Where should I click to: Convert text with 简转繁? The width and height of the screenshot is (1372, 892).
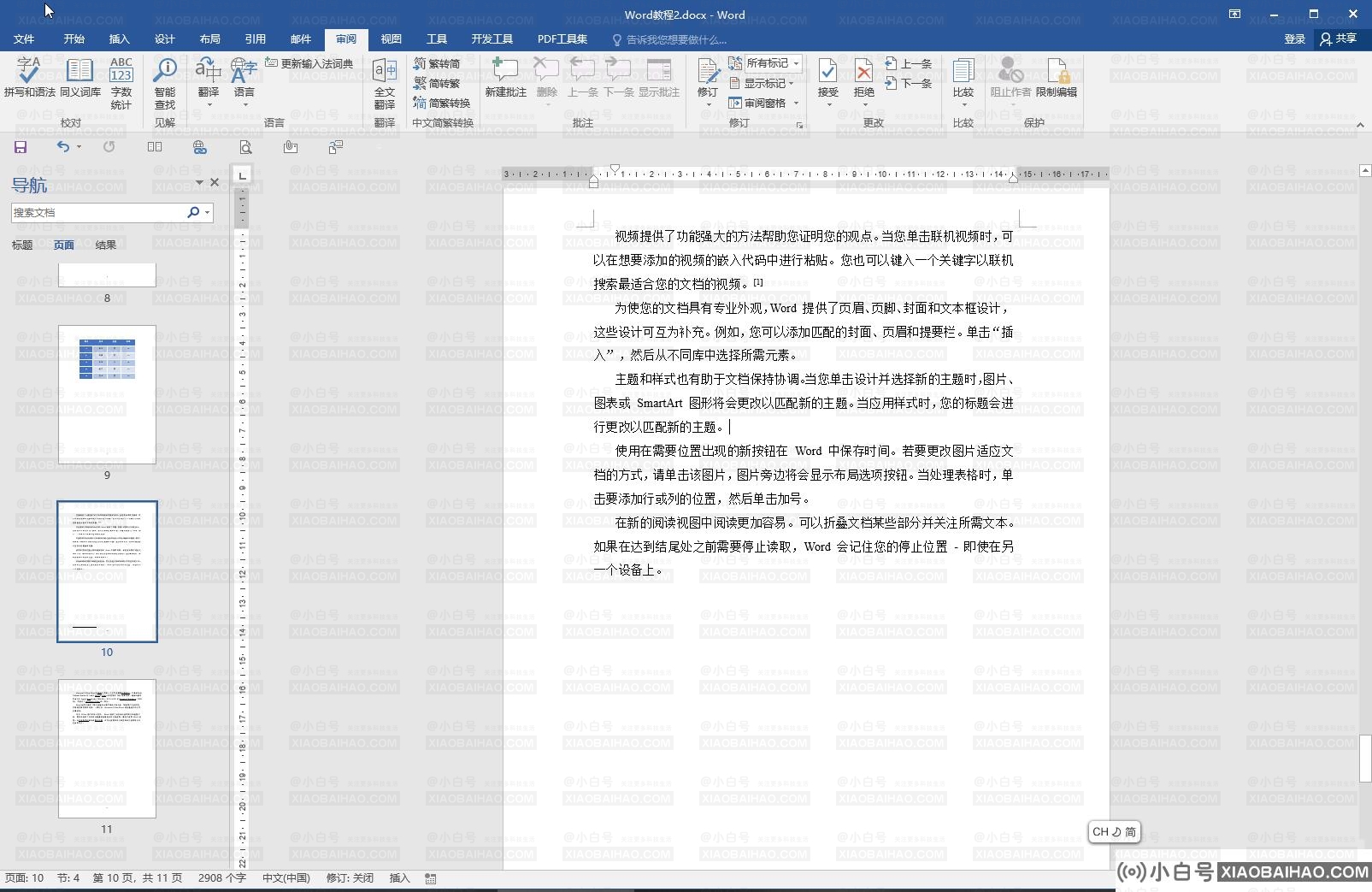point(437,83)
